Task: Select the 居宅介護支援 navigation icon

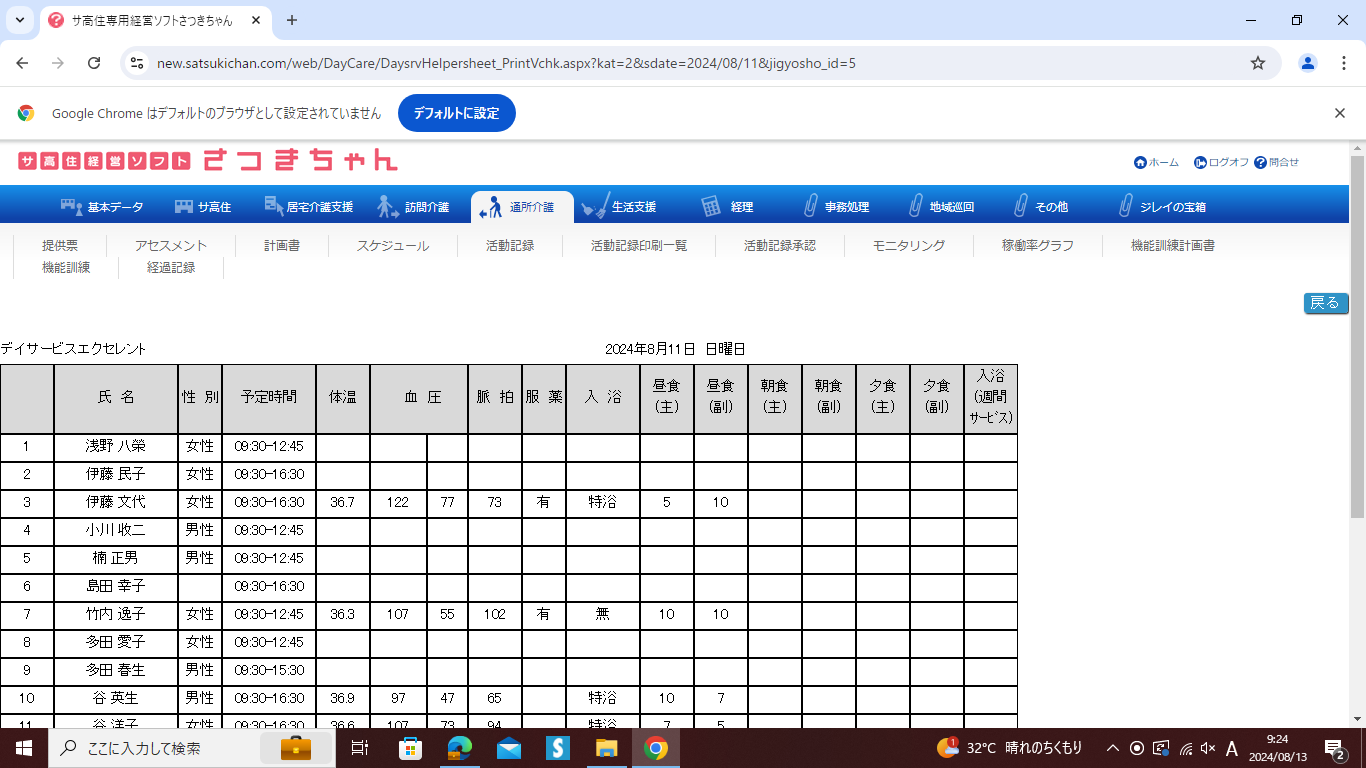Action: 274,206
